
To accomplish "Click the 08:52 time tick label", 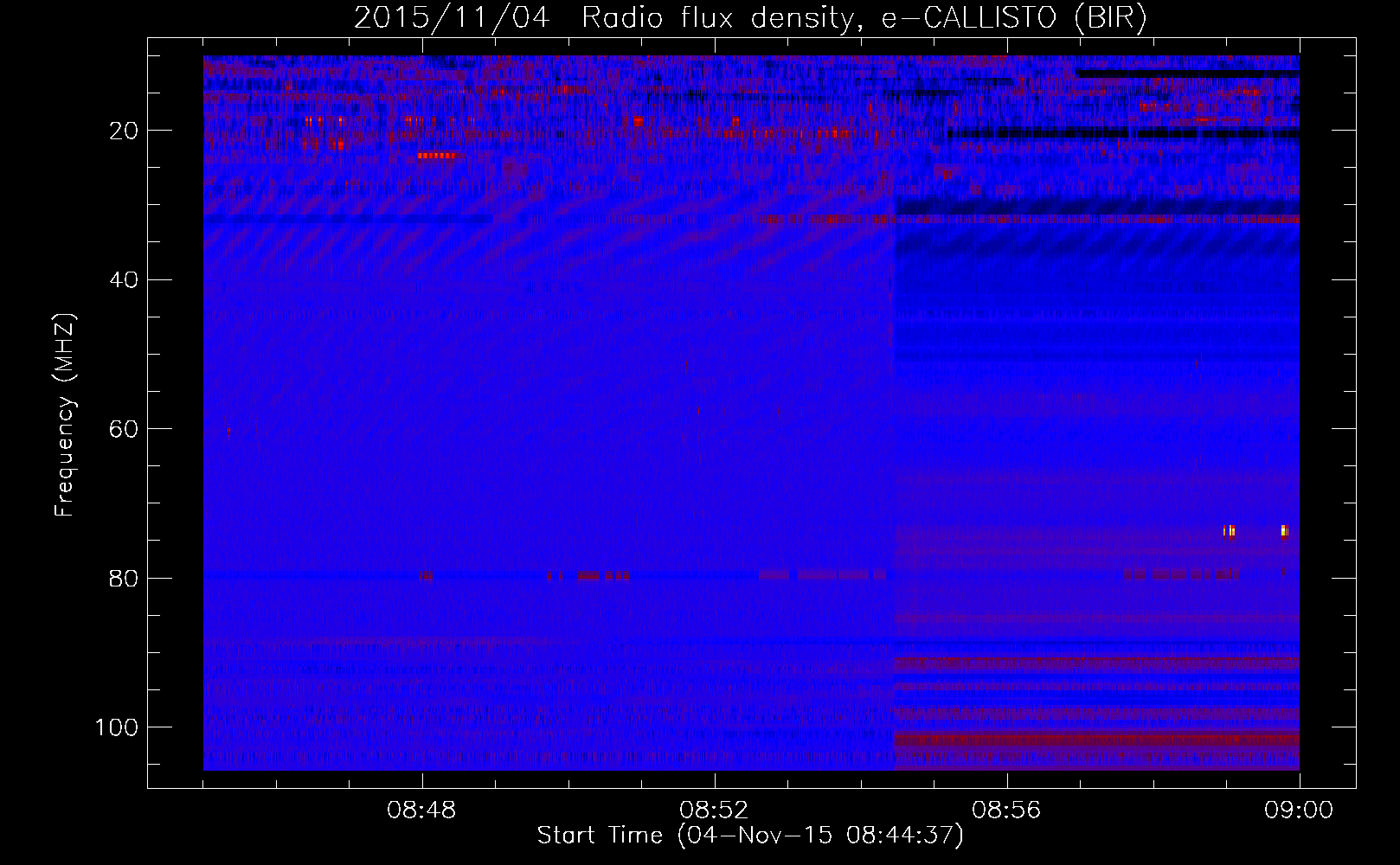I will [714, 811].
